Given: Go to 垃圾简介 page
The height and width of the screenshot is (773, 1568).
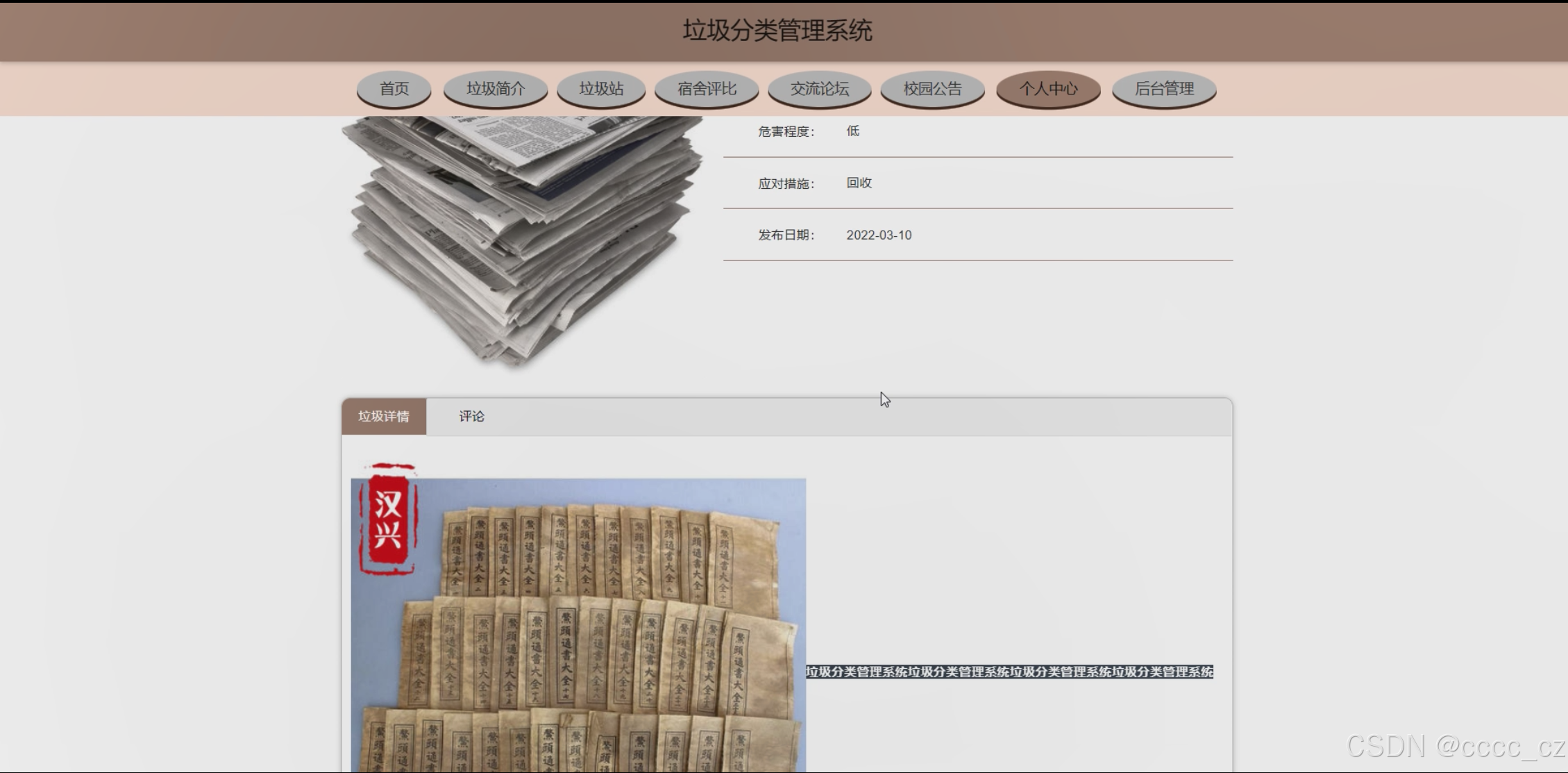Looking at the screenshot, I should 495,89.
